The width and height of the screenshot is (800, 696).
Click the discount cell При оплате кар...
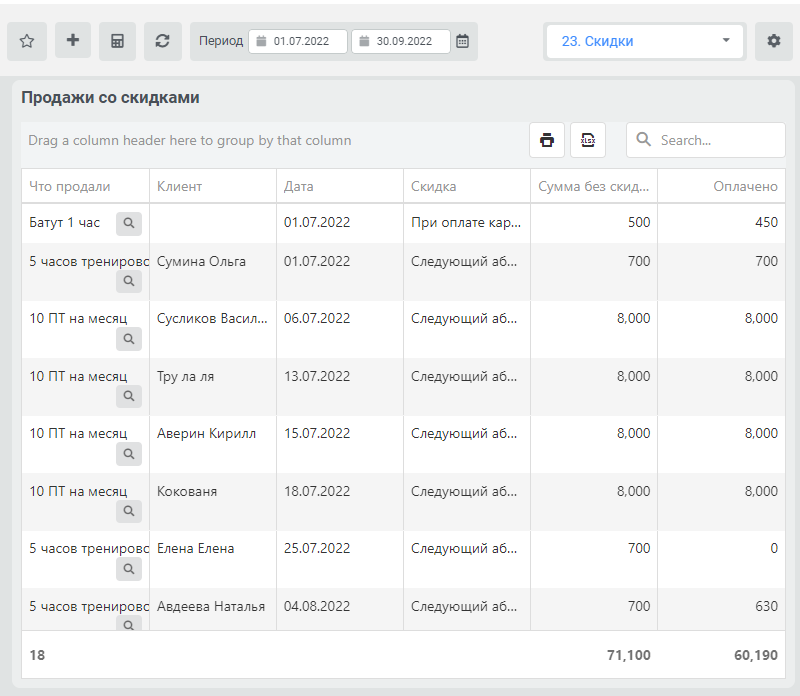click(466, 222)
